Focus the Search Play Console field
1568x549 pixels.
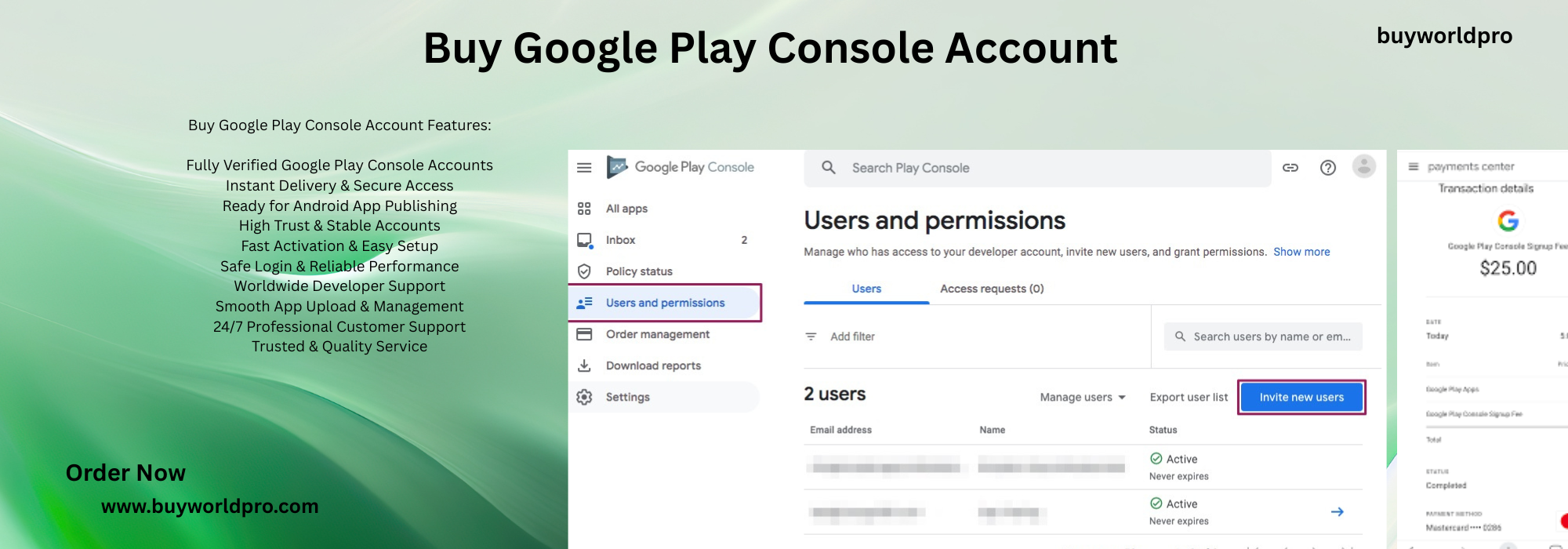pyautogui.click(x=1037, y=168)
